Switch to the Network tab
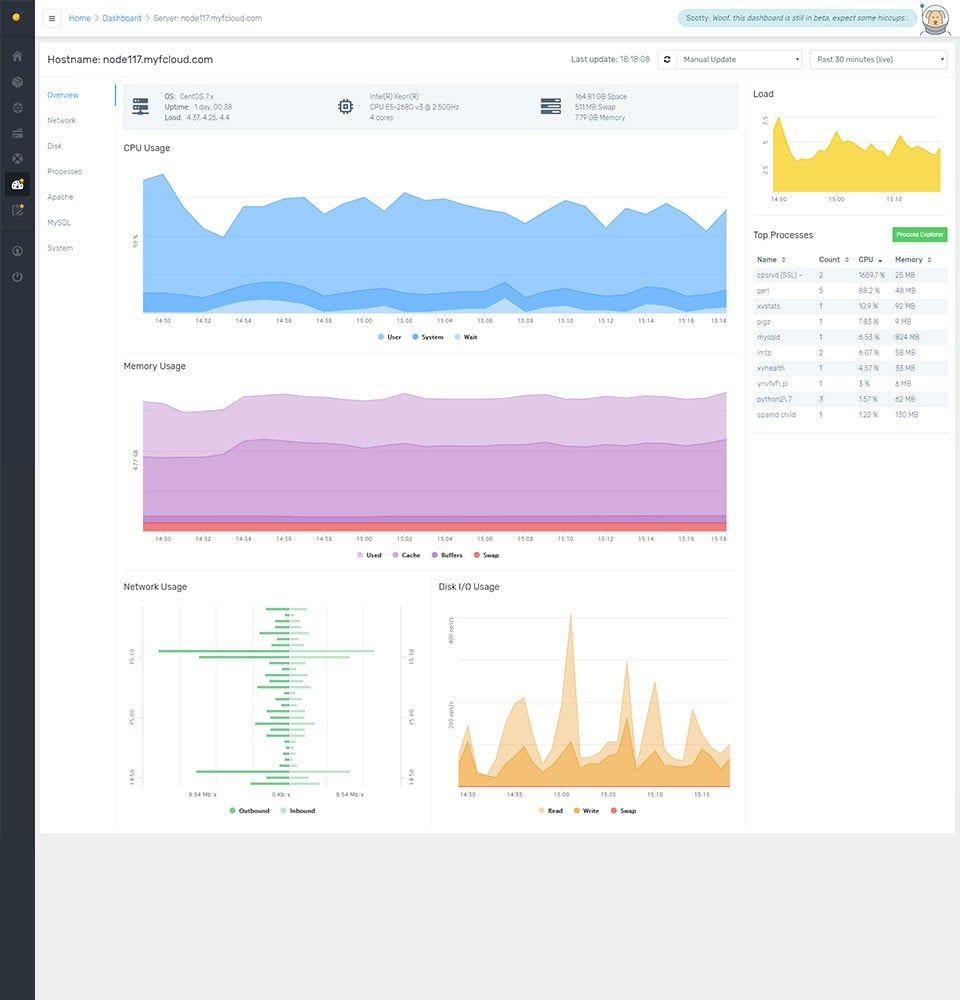This screenshot has width=960, height=1000. 62,121
